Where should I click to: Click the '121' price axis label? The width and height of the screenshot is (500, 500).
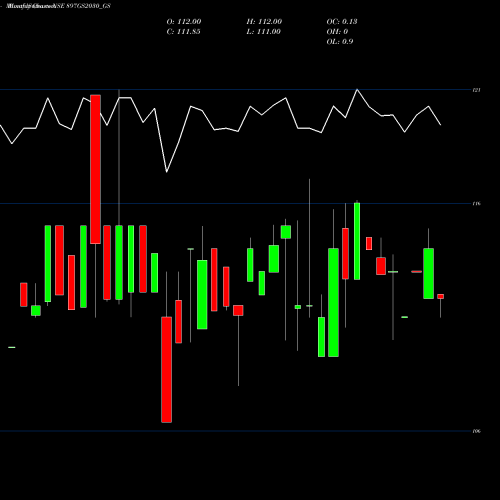click(477, 90)
